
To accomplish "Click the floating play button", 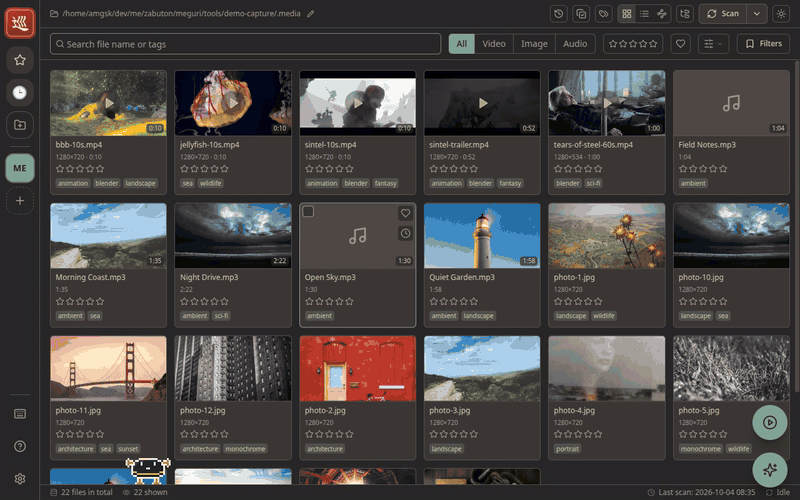I will click(769, 422).
